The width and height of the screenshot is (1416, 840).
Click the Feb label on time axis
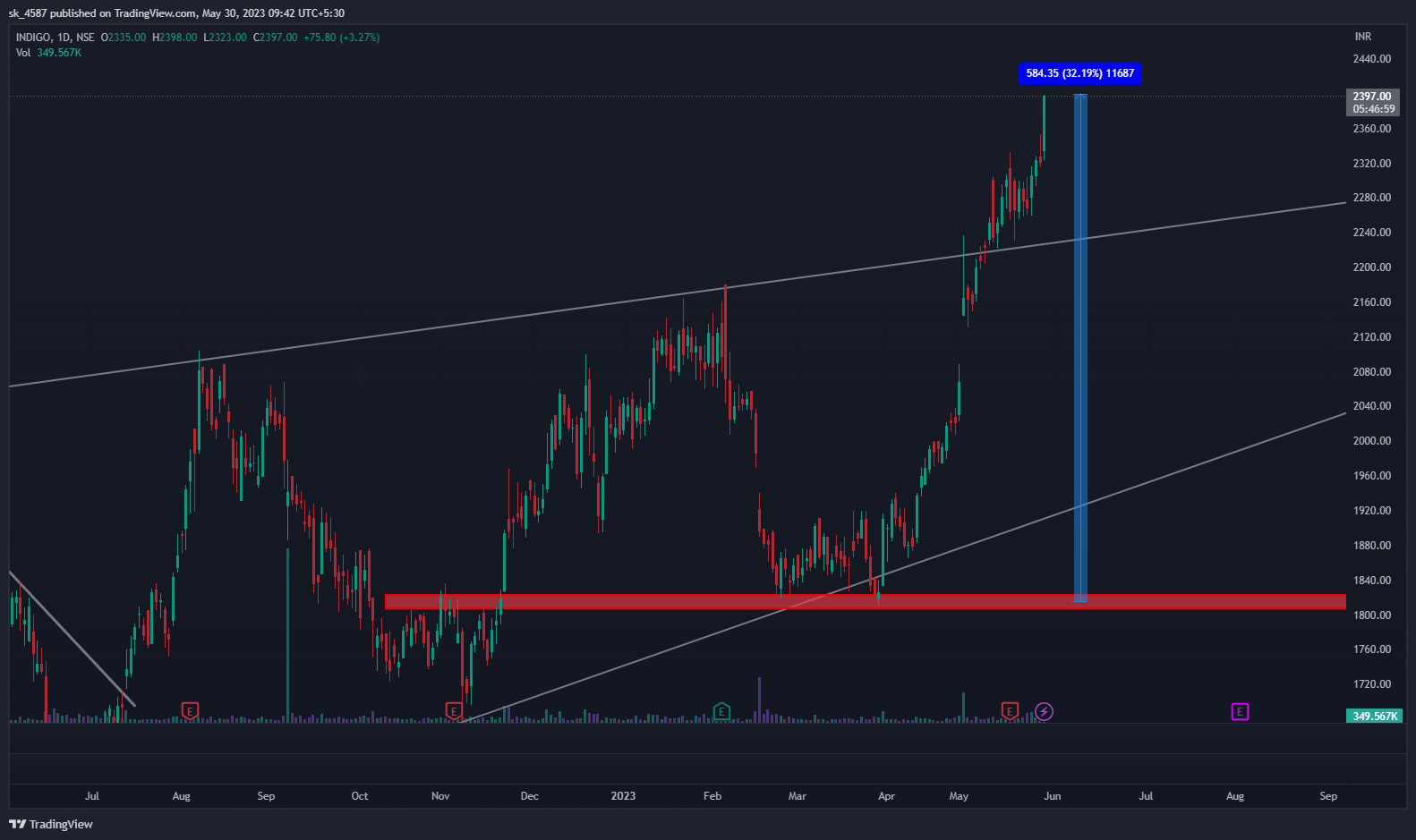click(x=712, y=796)
